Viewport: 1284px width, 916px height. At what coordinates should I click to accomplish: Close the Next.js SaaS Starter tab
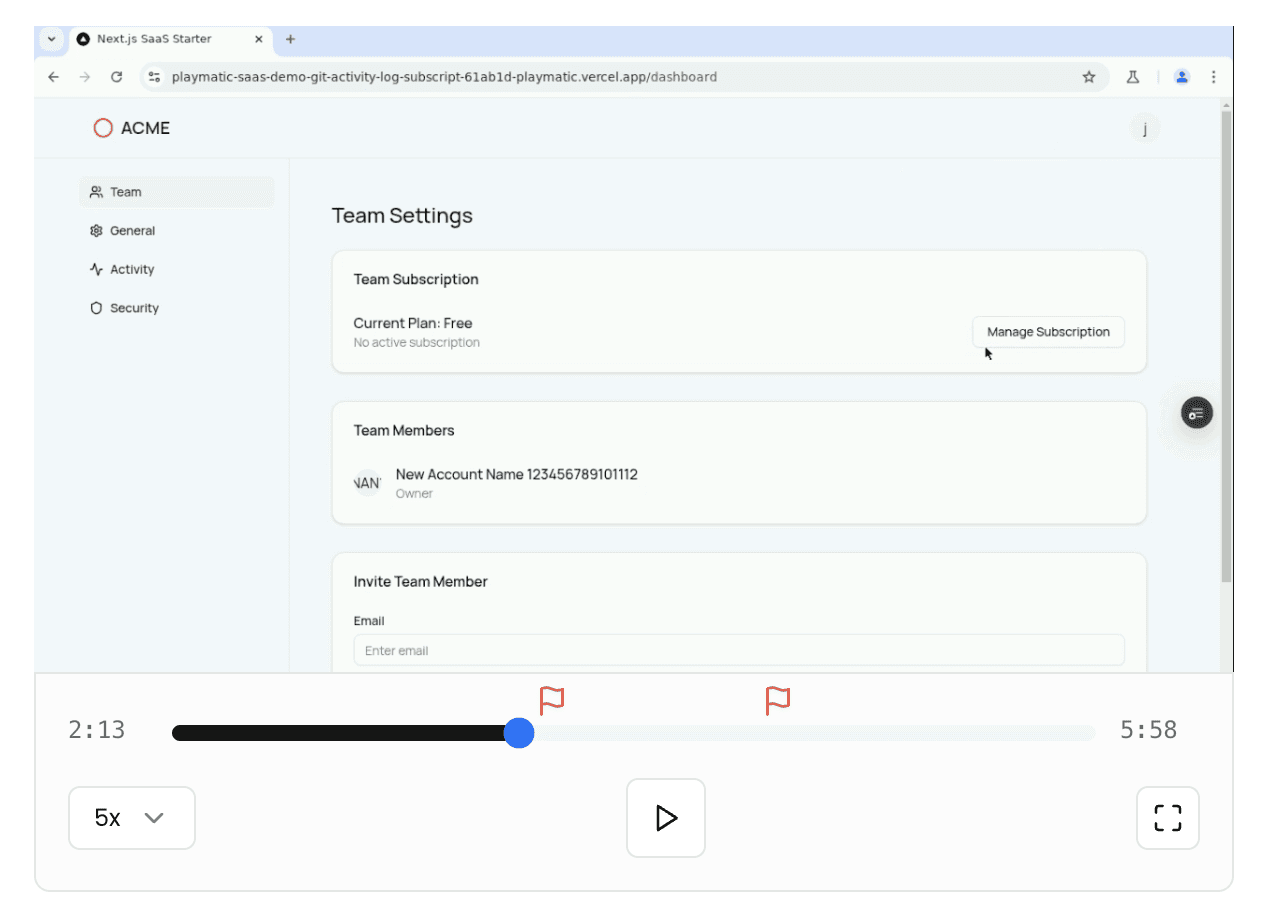click(258, 39)
